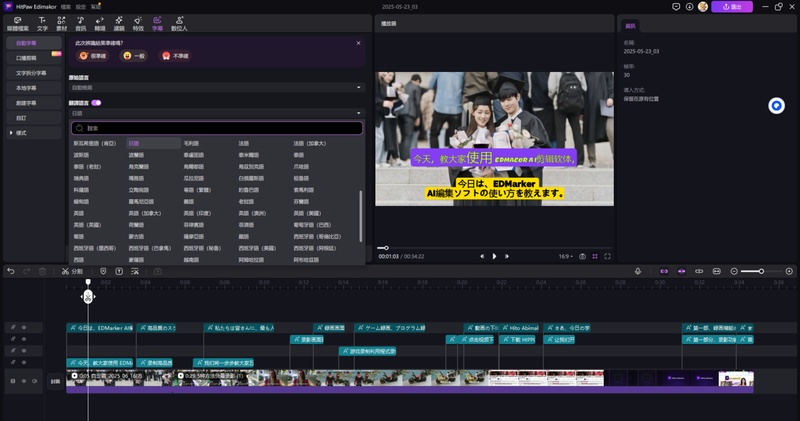Screen dimensions: 800x421
Task: Switch to the 本地字幕 local subtitles tab
Action: [x=32, y=88]
